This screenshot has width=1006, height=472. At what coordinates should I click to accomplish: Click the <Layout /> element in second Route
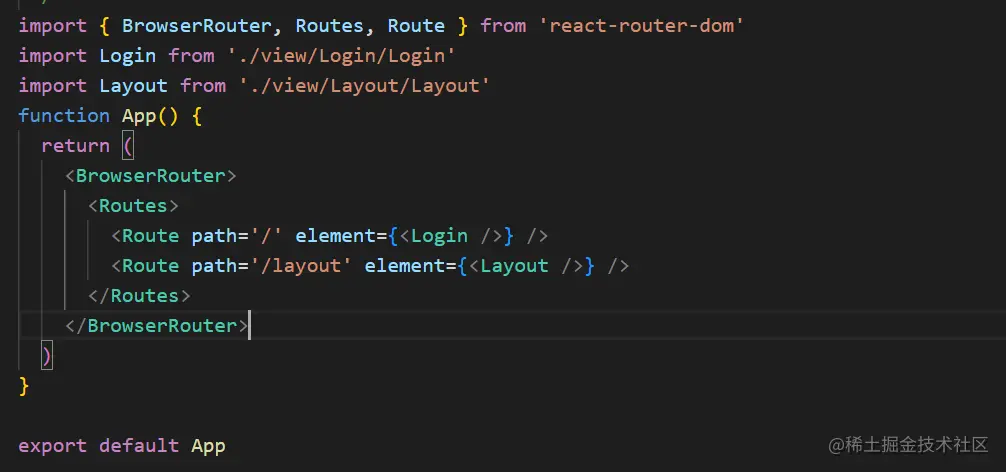click(526, 266)
